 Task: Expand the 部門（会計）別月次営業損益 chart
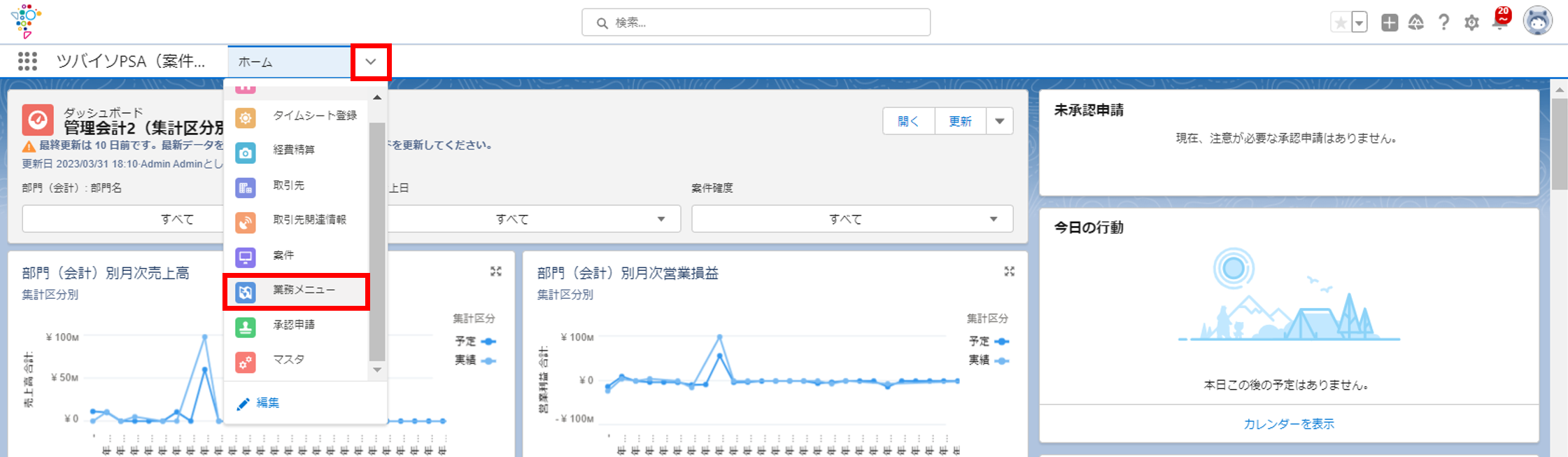1009,272
